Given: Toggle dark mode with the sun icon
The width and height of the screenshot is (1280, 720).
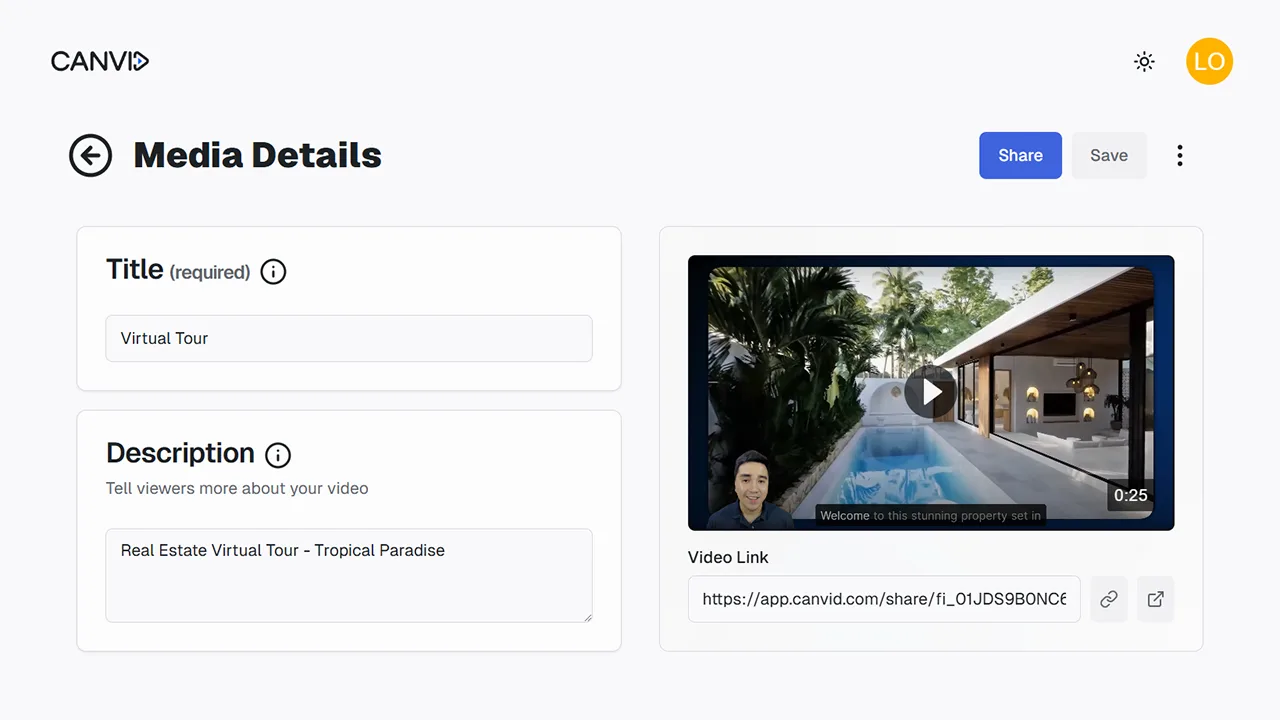Looking at the screenshot, I should (x=1144, y=61).
